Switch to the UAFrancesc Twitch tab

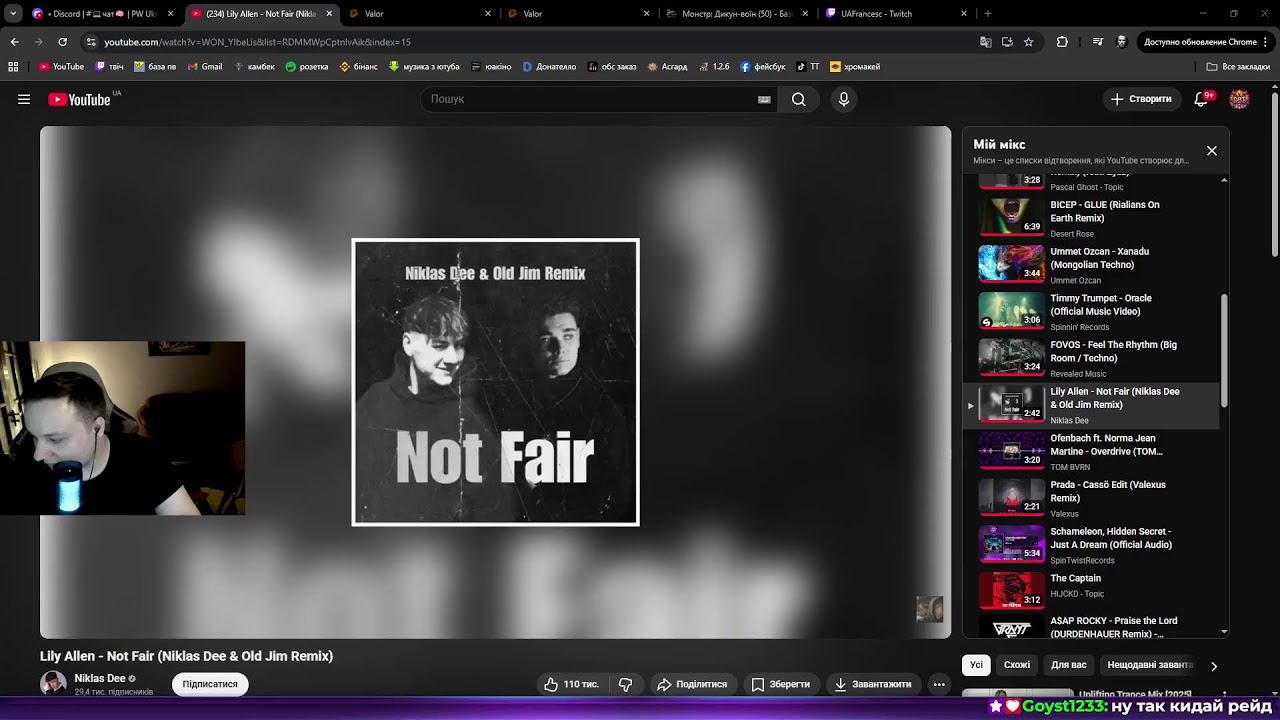(x=897, y=14)
